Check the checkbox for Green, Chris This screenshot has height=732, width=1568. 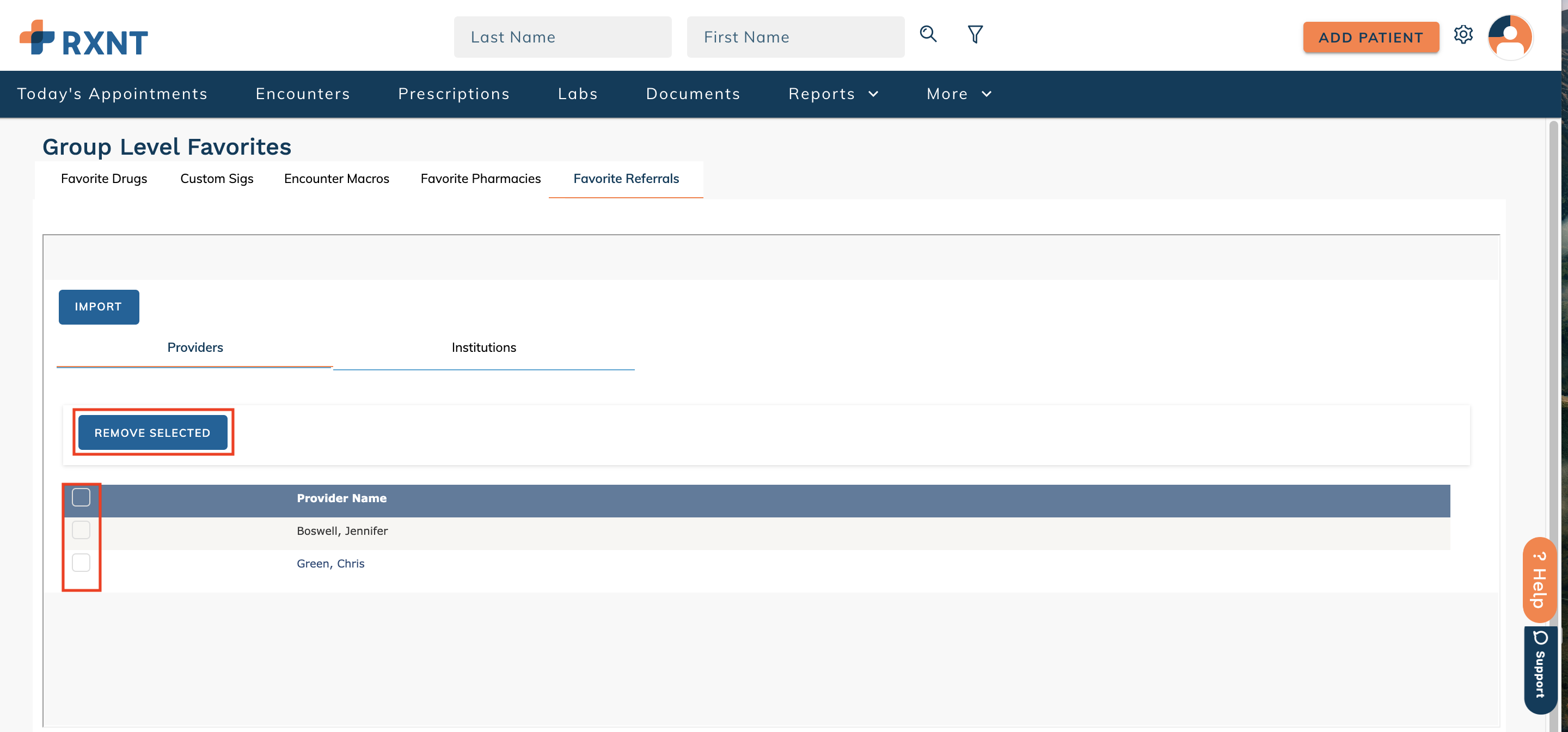coord(81,562)
